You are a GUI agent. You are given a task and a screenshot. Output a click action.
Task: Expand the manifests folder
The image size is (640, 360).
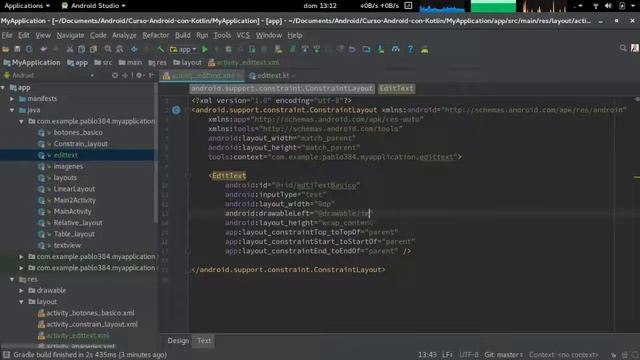pyautogui.click(x=12, y=99)
